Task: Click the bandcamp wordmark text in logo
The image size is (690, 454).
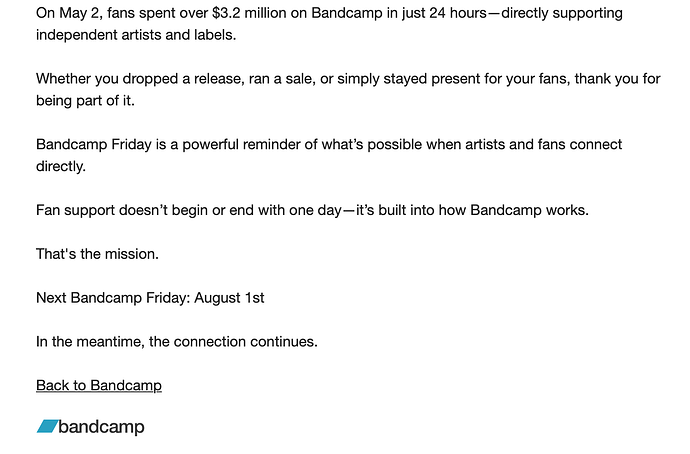Action: [x=101, y=427]
